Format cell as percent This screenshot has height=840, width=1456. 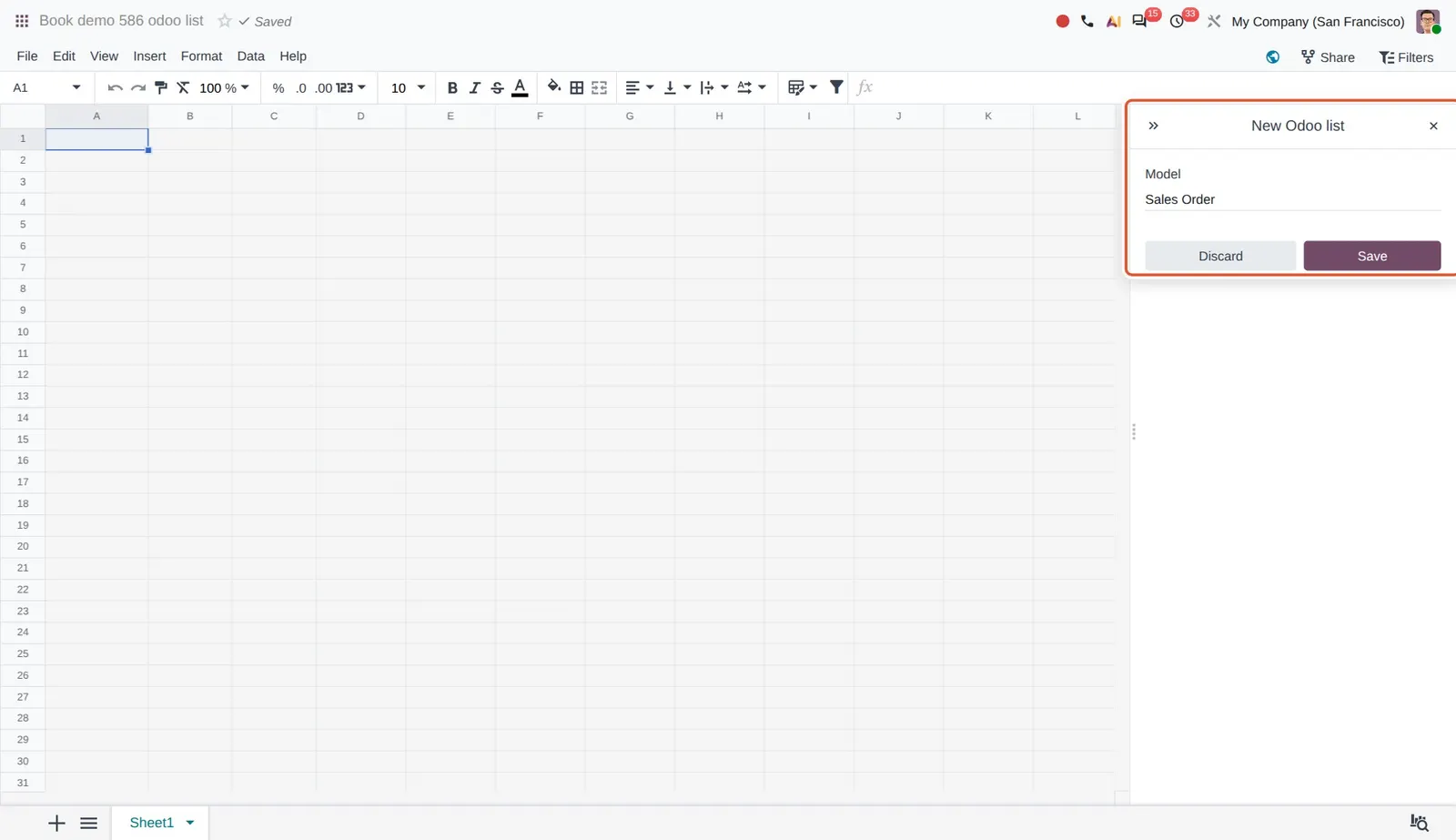278,88
